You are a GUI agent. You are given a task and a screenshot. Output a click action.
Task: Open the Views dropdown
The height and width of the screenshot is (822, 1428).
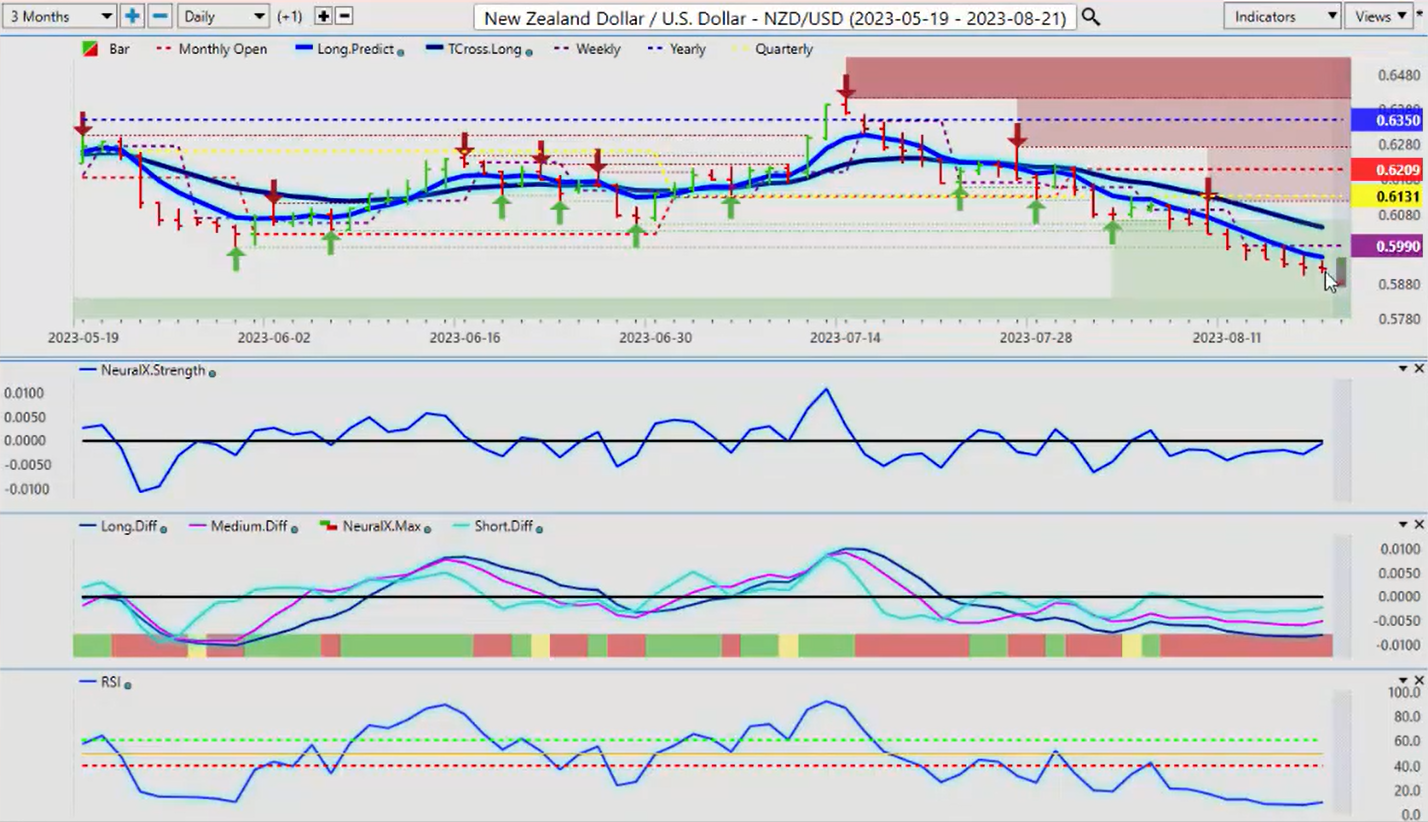(1380, 16)
